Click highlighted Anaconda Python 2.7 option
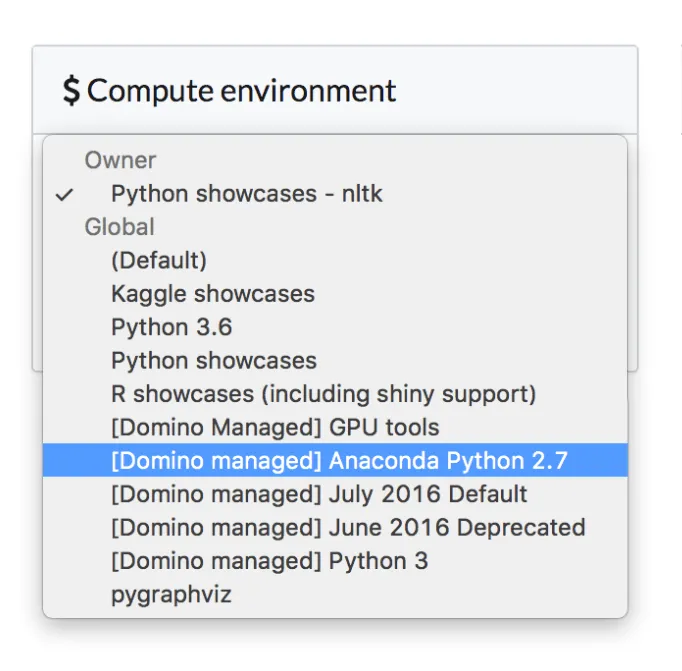The height and width of the screenshot is (671, 682). 339,461
